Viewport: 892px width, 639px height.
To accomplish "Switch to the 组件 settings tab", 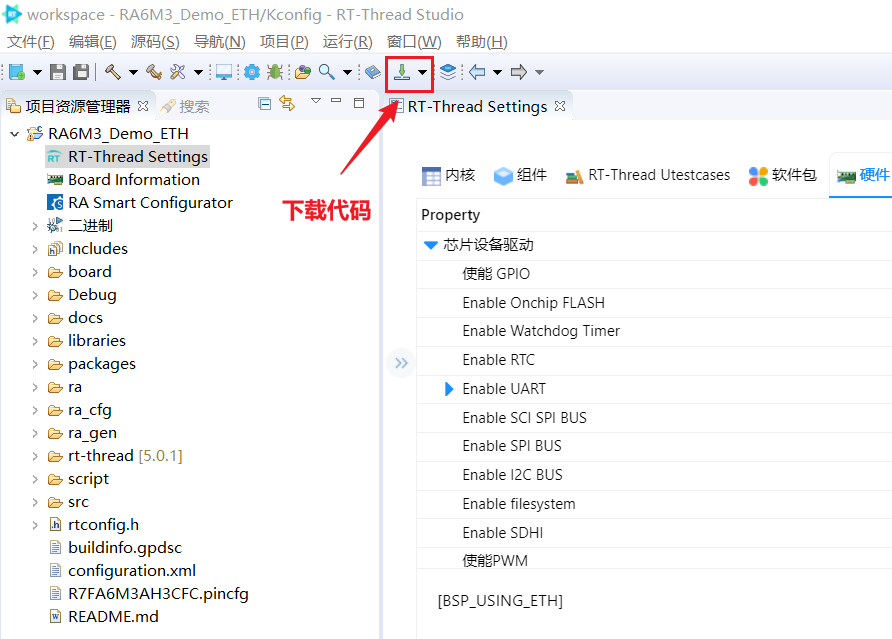I will coord(520,176).
